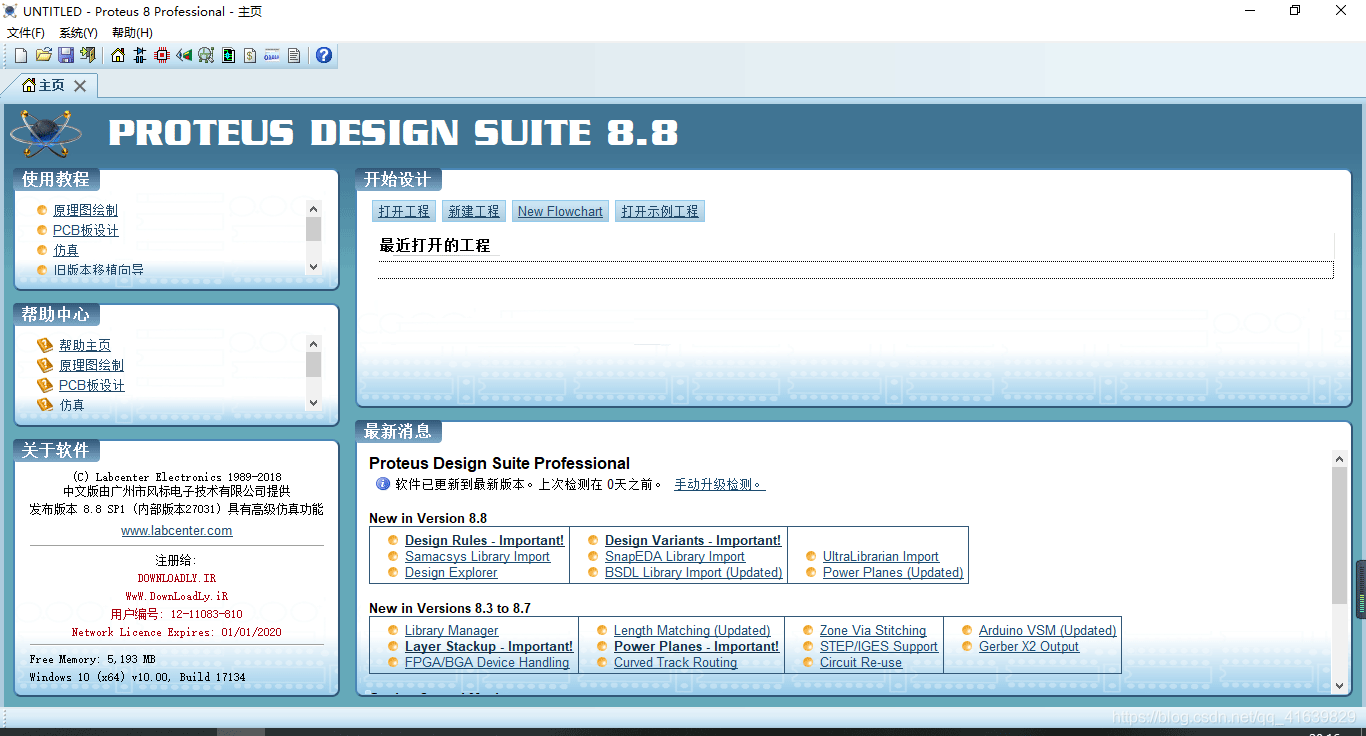Open the Design Explorer news link

click(451, 573)
